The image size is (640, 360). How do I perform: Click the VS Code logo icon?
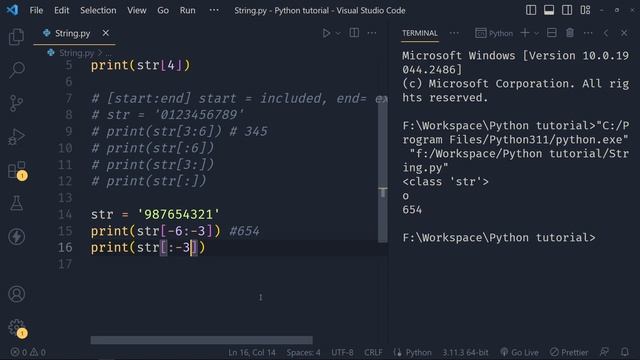(13, 10)
